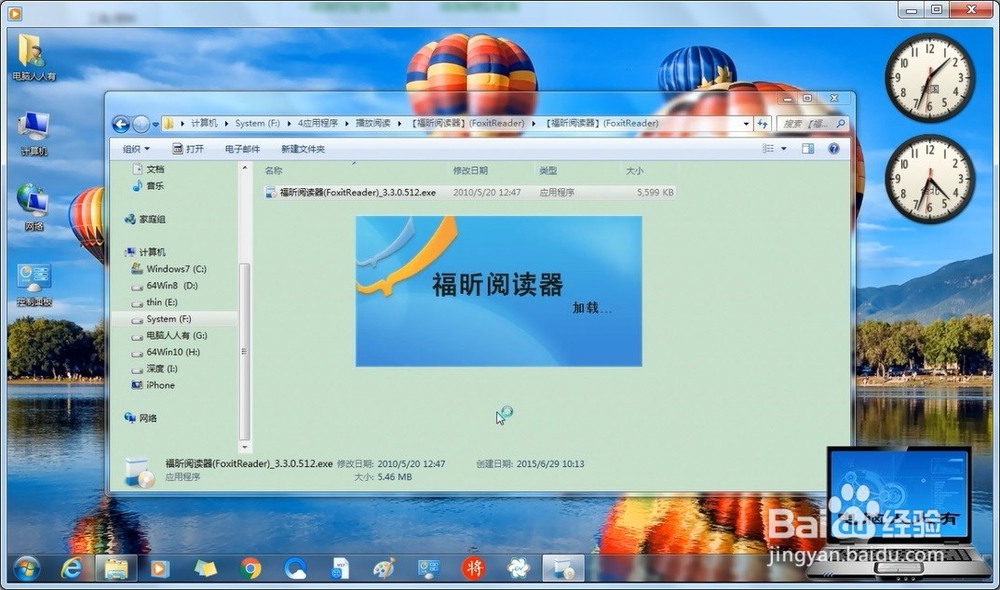
Task: Open the 计算机 desktop icon
Action: click(33, 133)
